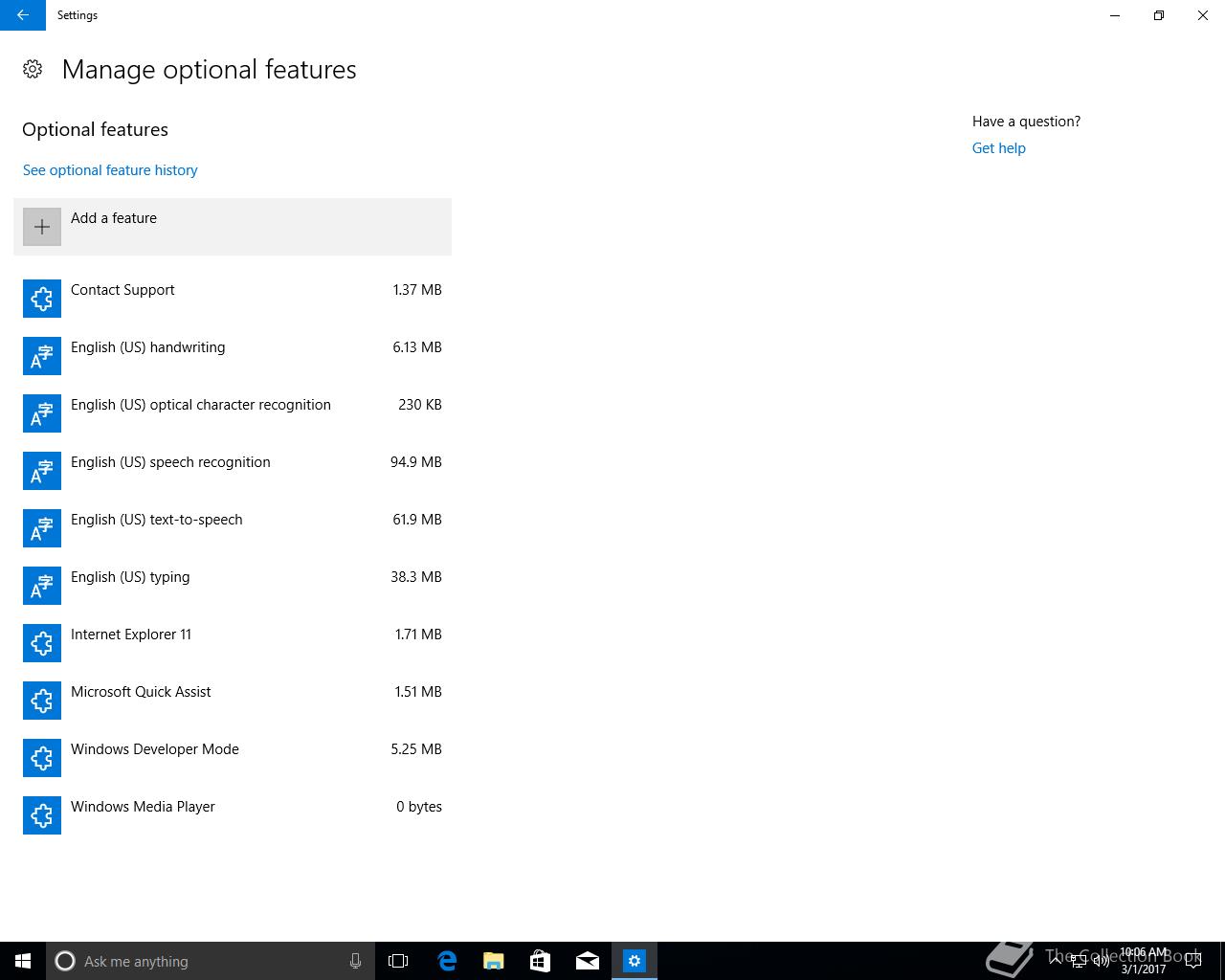Select English (US) optical character recognition text
Image resolution: width=1225 pixels, height=980 pixels.
click(201, 405)
